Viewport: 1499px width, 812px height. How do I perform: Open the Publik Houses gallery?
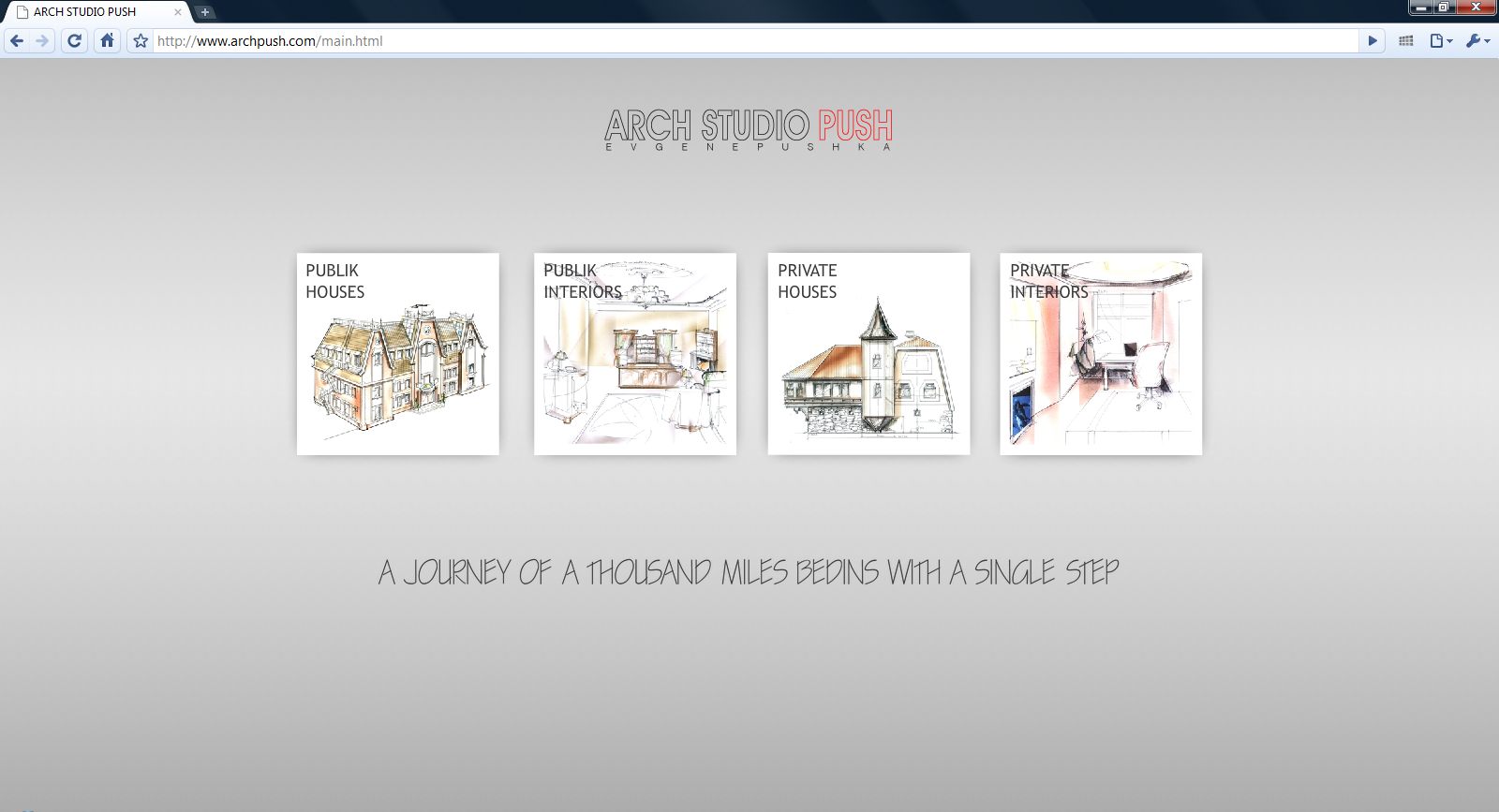pos(398,354)
